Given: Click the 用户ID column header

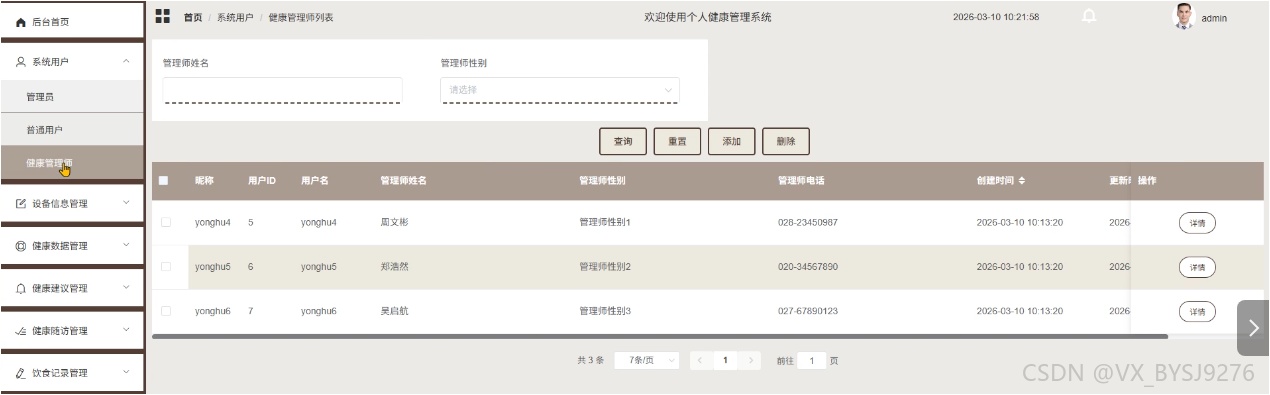Looking at the screenshot, I should (262, 181).
